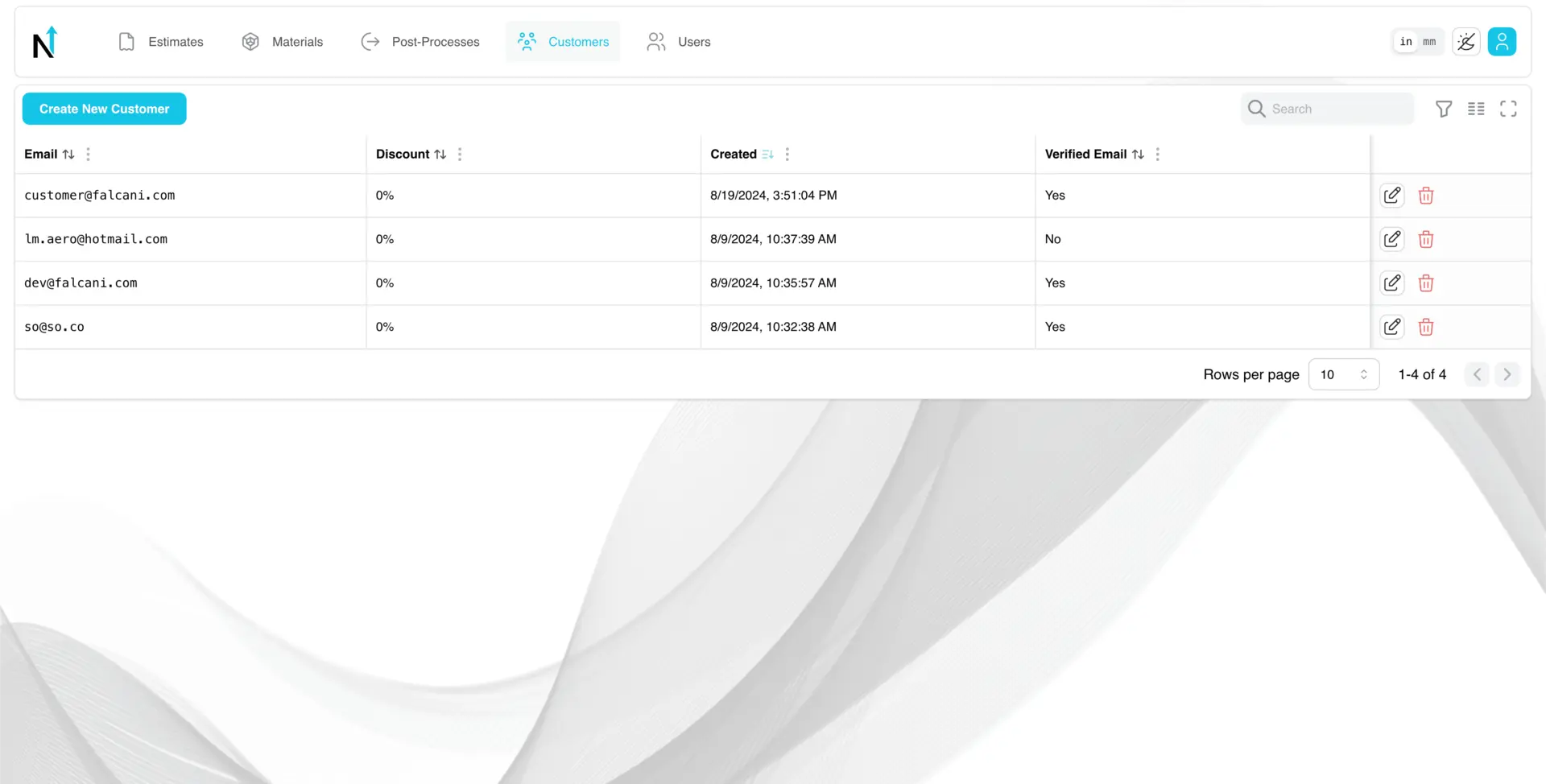1546x784 pixels.
Task: Delete the lm.aero@hotmail.com customer
Action: pyautogui.click(x=1426, y=240)
